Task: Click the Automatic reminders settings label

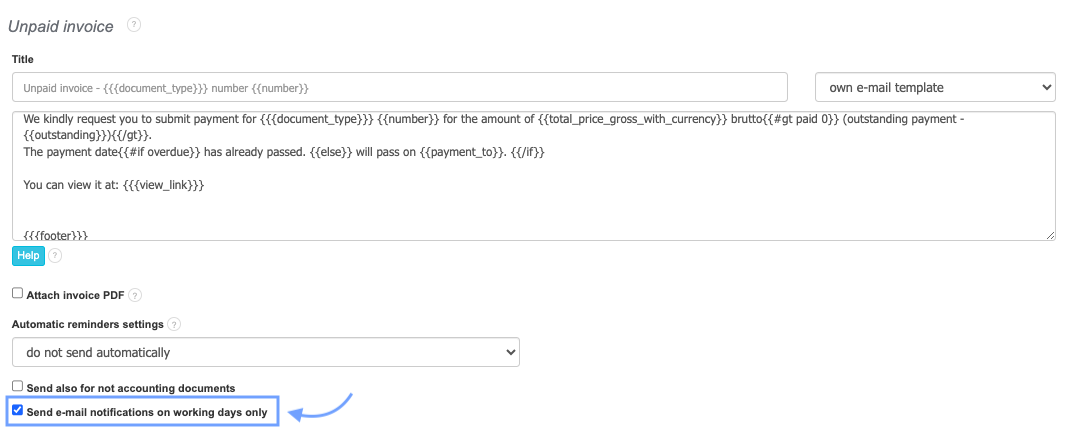Action: (x=87, y=325)
